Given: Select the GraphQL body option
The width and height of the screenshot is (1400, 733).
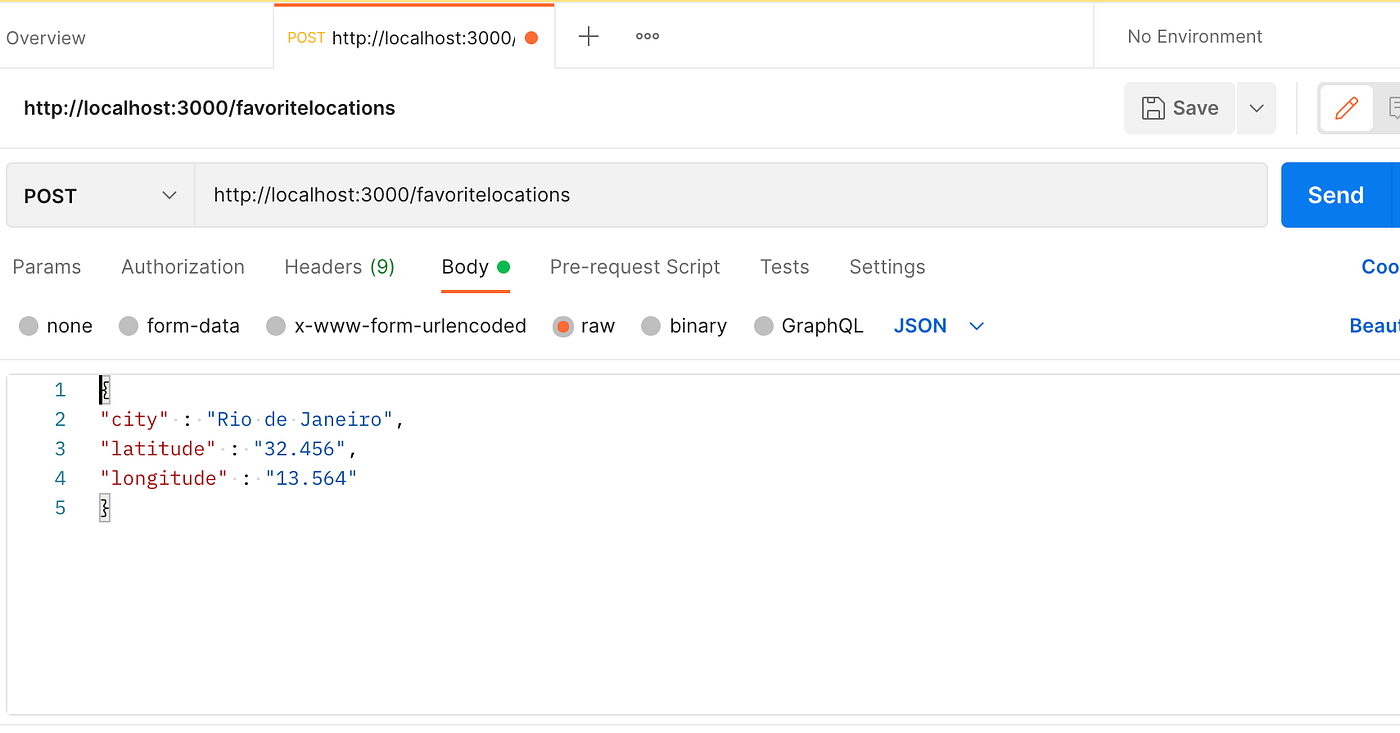Looking at the screenshot, I should (764, 326).
